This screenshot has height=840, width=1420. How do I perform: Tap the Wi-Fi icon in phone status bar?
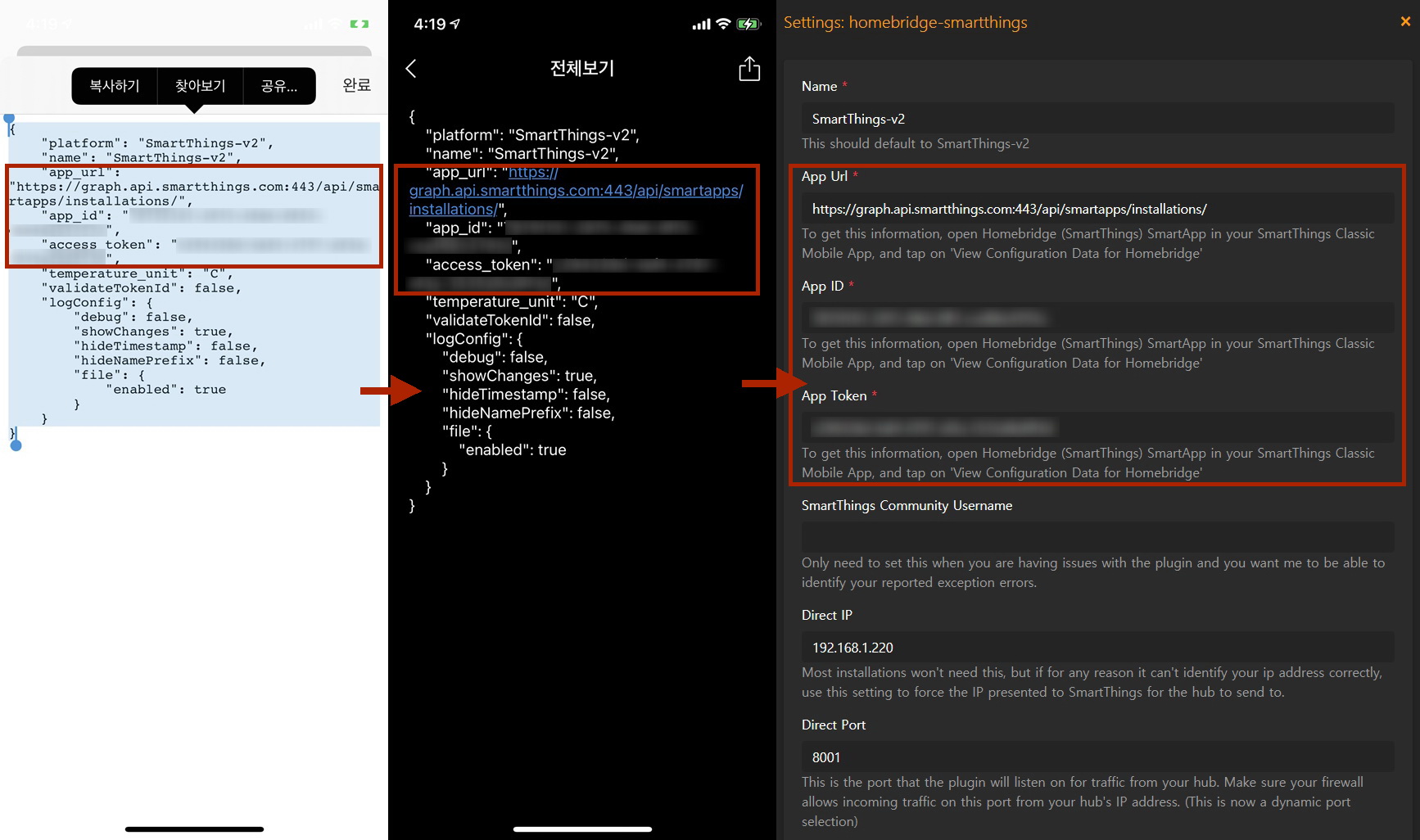(723, 25)
